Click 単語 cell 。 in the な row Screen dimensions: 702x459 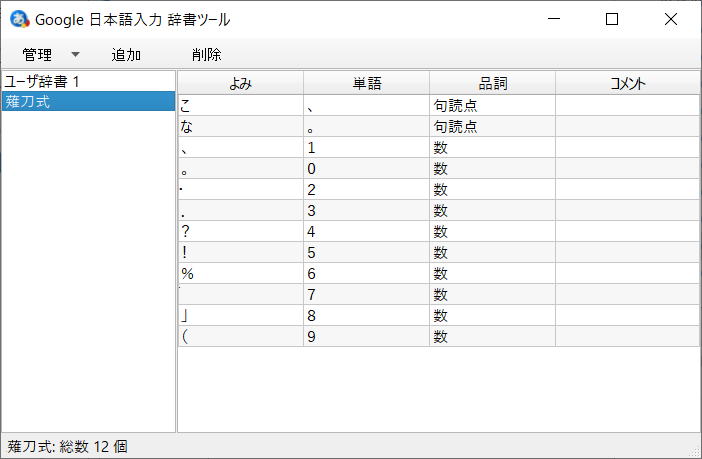(367, 126)
